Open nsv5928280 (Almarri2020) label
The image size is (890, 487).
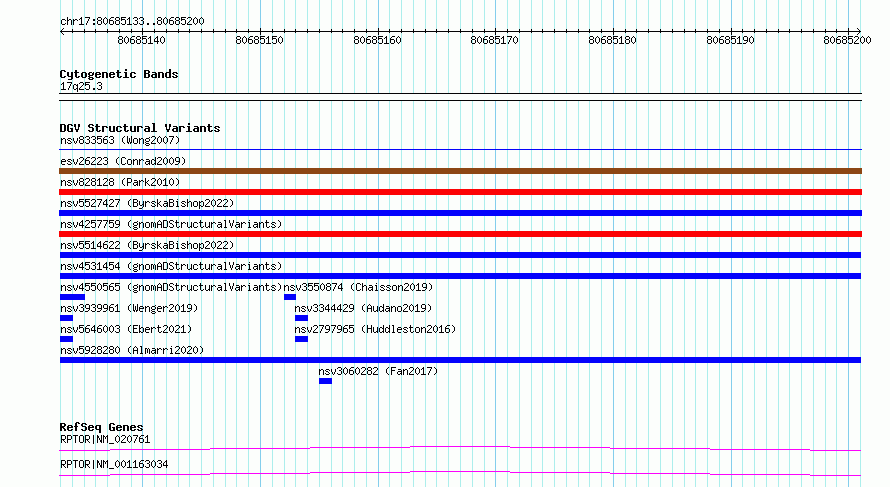click(132, 350)
